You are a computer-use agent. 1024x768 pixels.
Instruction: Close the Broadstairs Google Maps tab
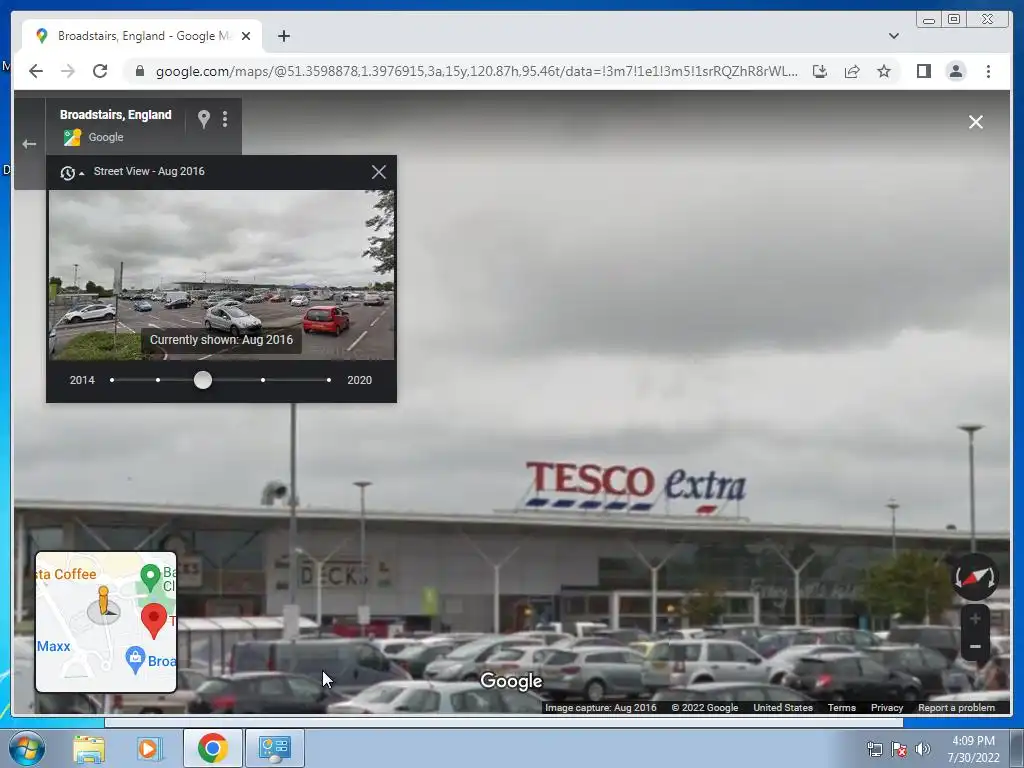(x=246, y=36)
